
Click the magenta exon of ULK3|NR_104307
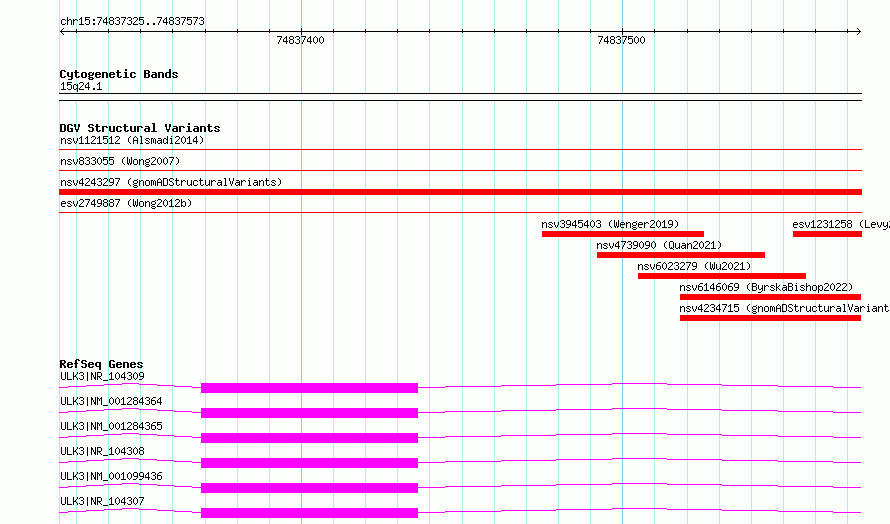(309, 513)
